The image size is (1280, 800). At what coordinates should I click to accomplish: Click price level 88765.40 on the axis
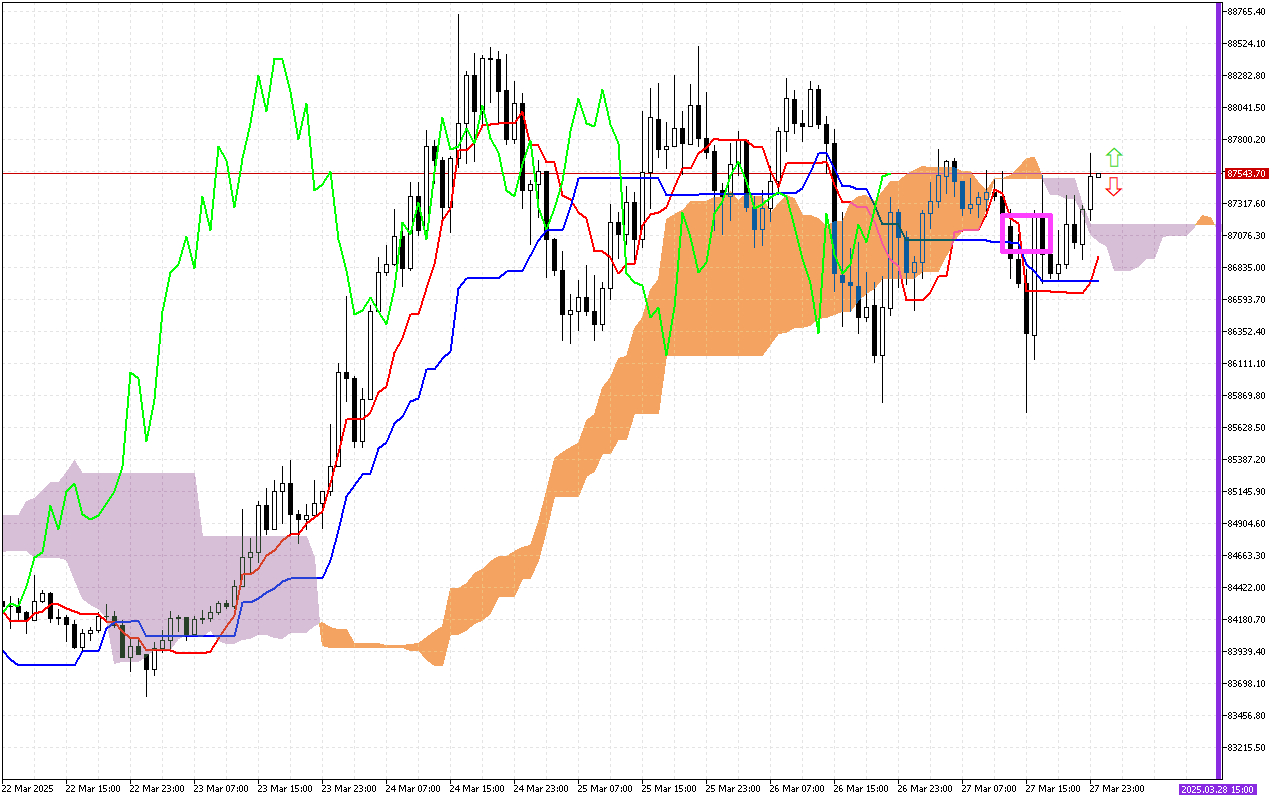pyautogui.click(x=1246, y=12)
